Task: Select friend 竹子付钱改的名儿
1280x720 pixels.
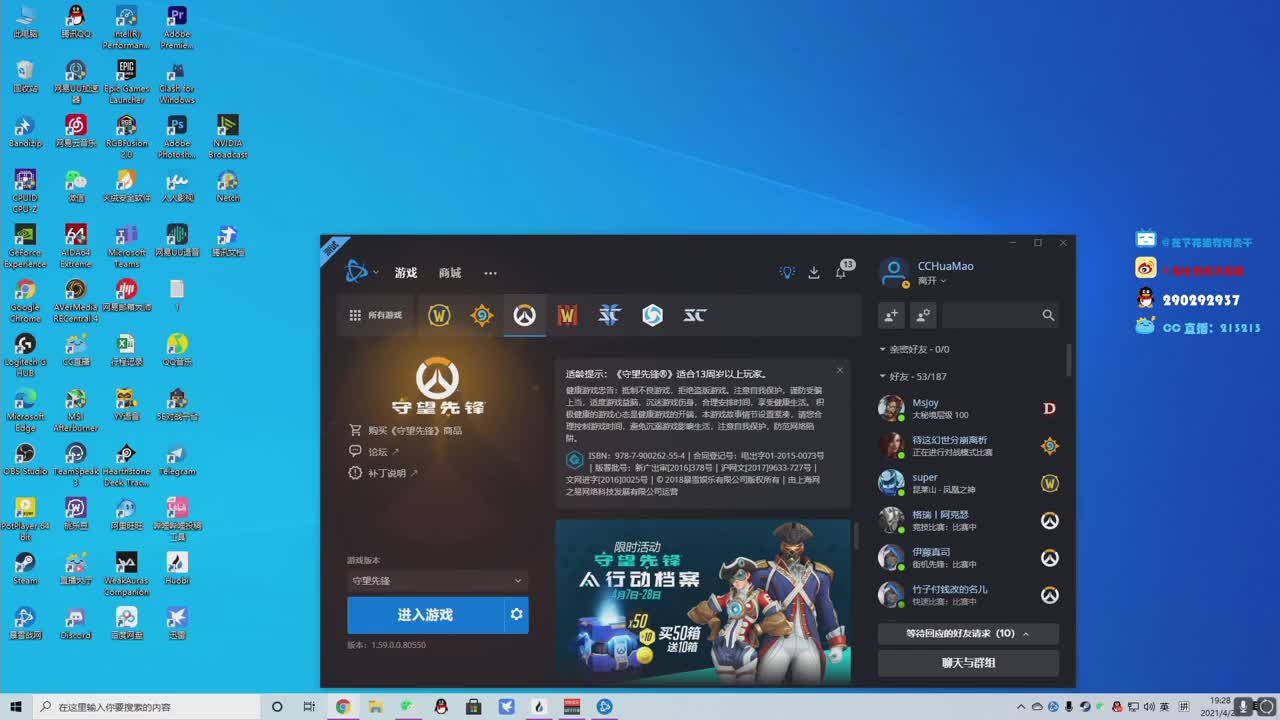Action: (968, 595)
